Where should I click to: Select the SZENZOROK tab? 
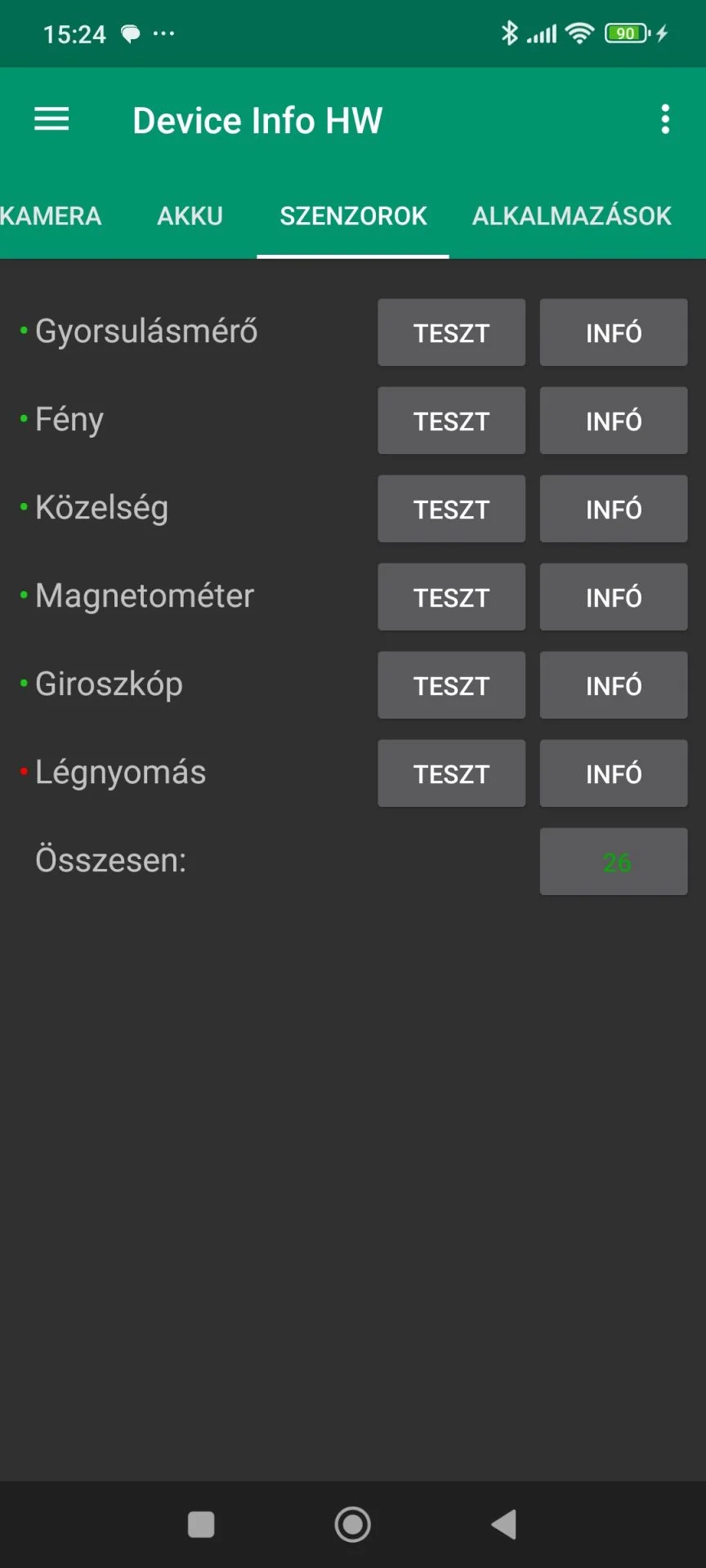[353, 216]
